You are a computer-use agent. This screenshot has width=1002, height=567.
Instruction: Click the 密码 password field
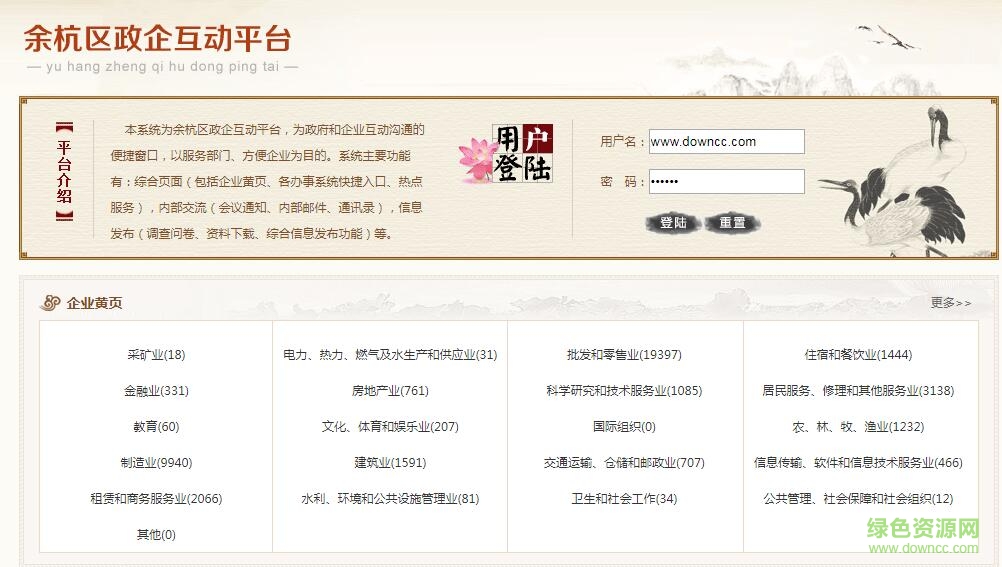pos(727,182)
